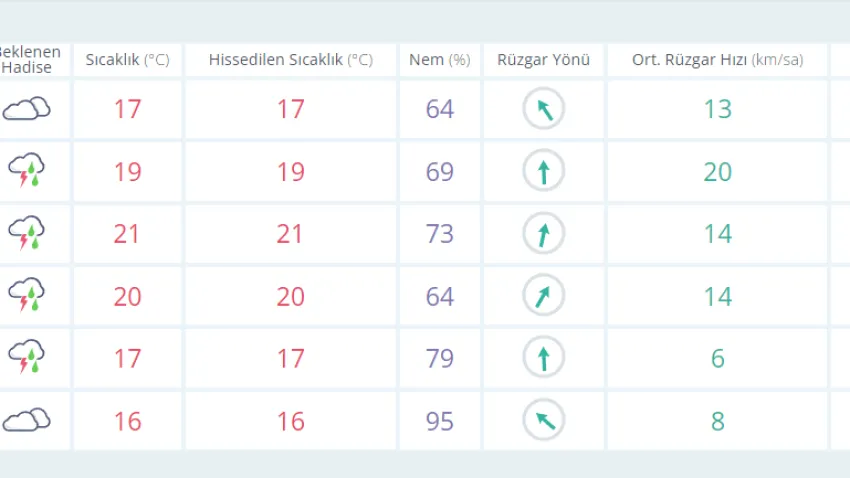
Task: Click the cloudy icon in the 13 km/sa row
Action: pyautogui.click(x=27, y=109)
